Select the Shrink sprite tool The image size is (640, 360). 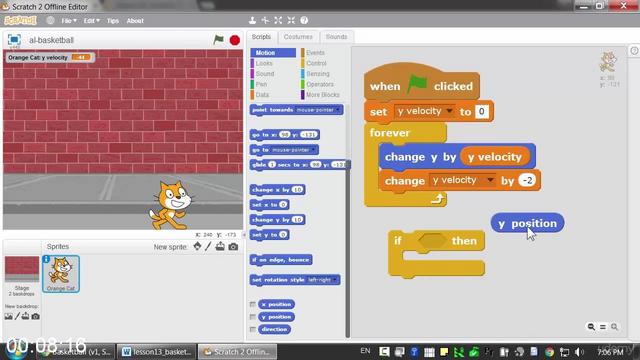pyautogui.click(x=291, y=20)
